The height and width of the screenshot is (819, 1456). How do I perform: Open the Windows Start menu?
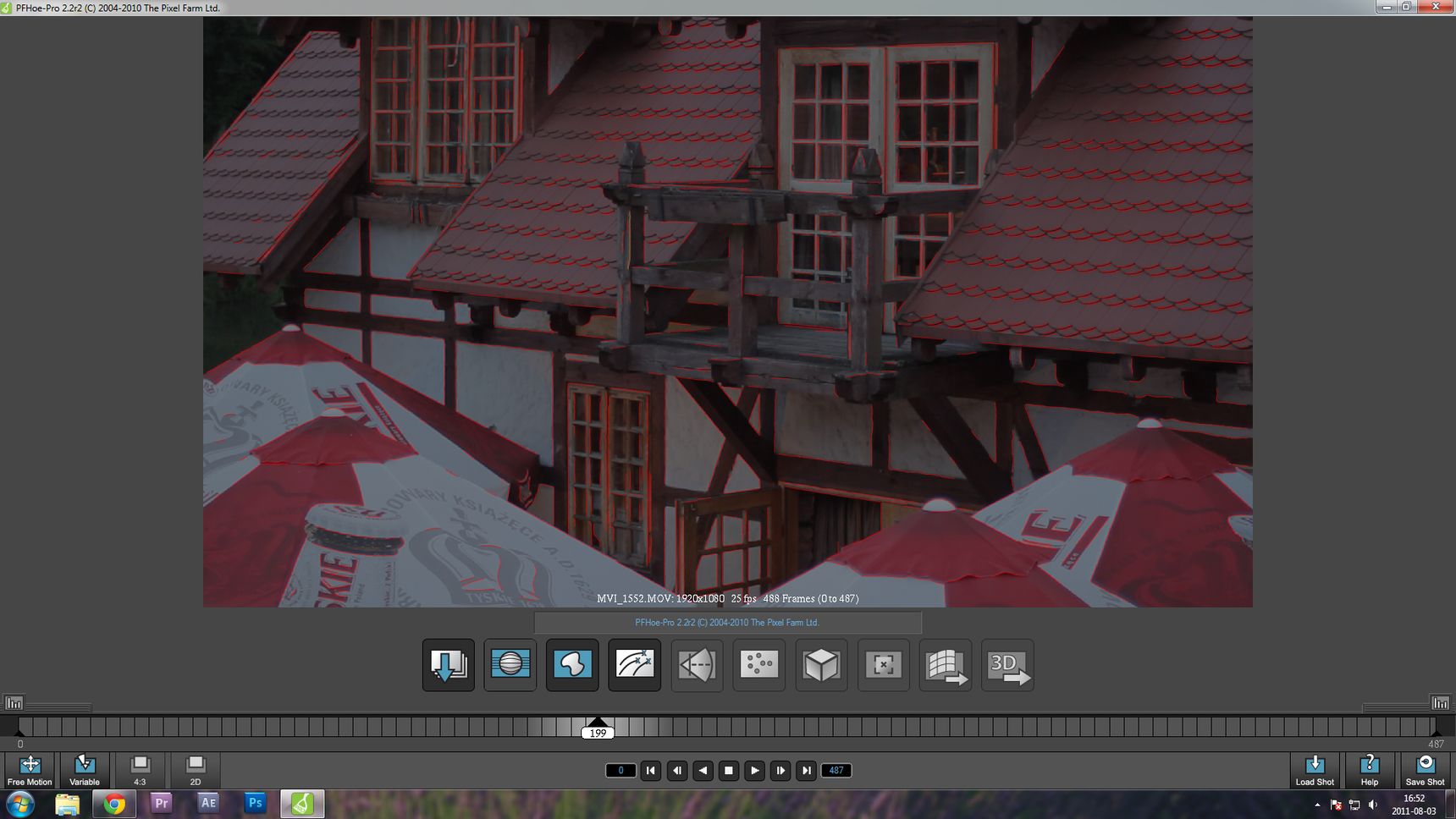[x=19, y=803]
